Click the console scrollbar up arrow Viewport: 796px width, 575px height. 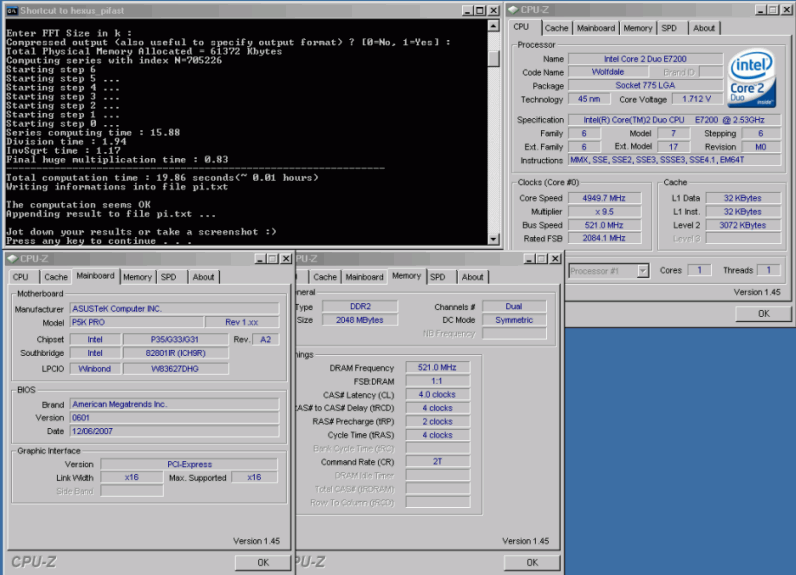[x=493, y=26]
